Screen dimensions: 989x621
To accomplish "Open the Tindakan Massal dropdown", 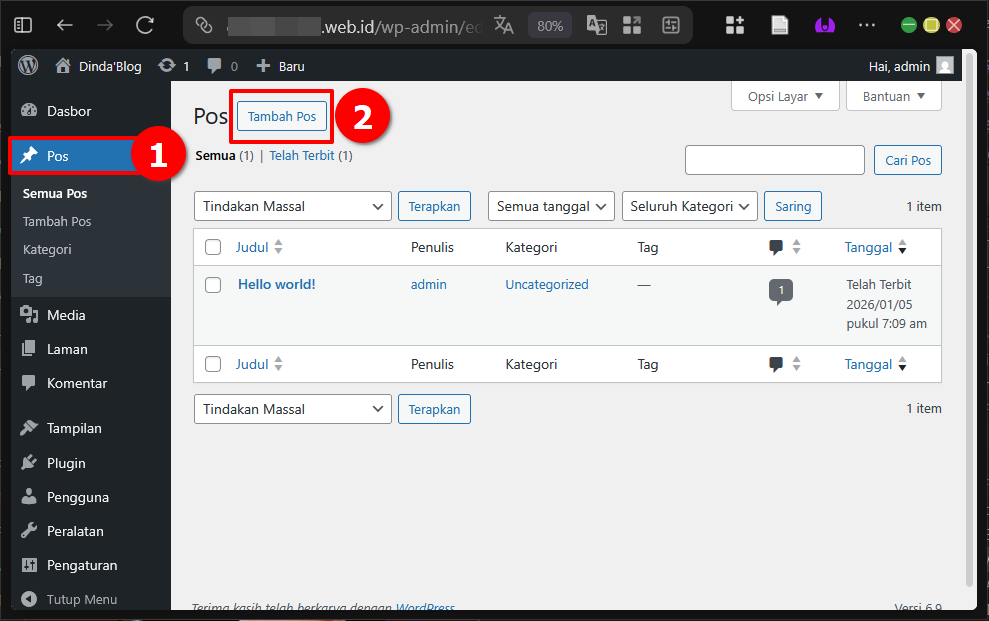I will click(x=292, y=206).
